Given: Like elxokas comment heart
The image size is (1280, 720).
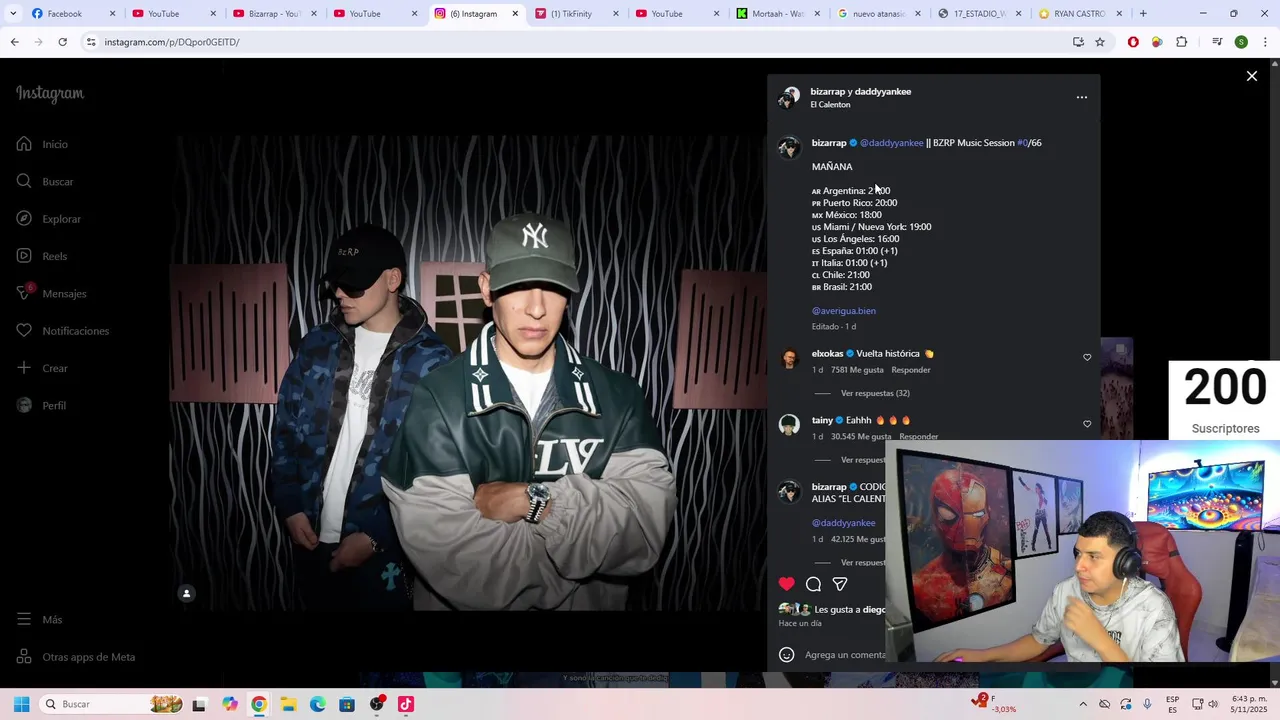Looking at the screenshot, I should click(x=1087, y=357).
